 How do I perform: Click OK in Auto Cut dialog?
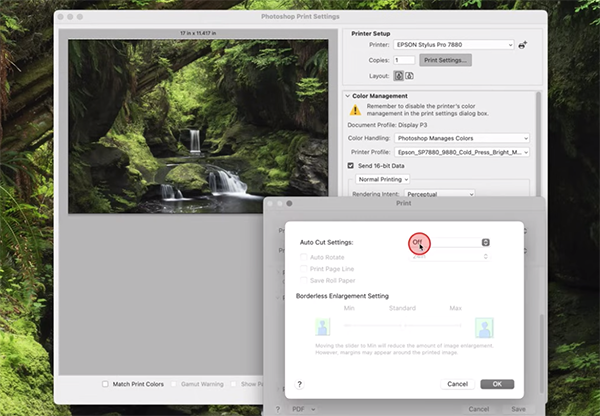click(x=497, y=384)
